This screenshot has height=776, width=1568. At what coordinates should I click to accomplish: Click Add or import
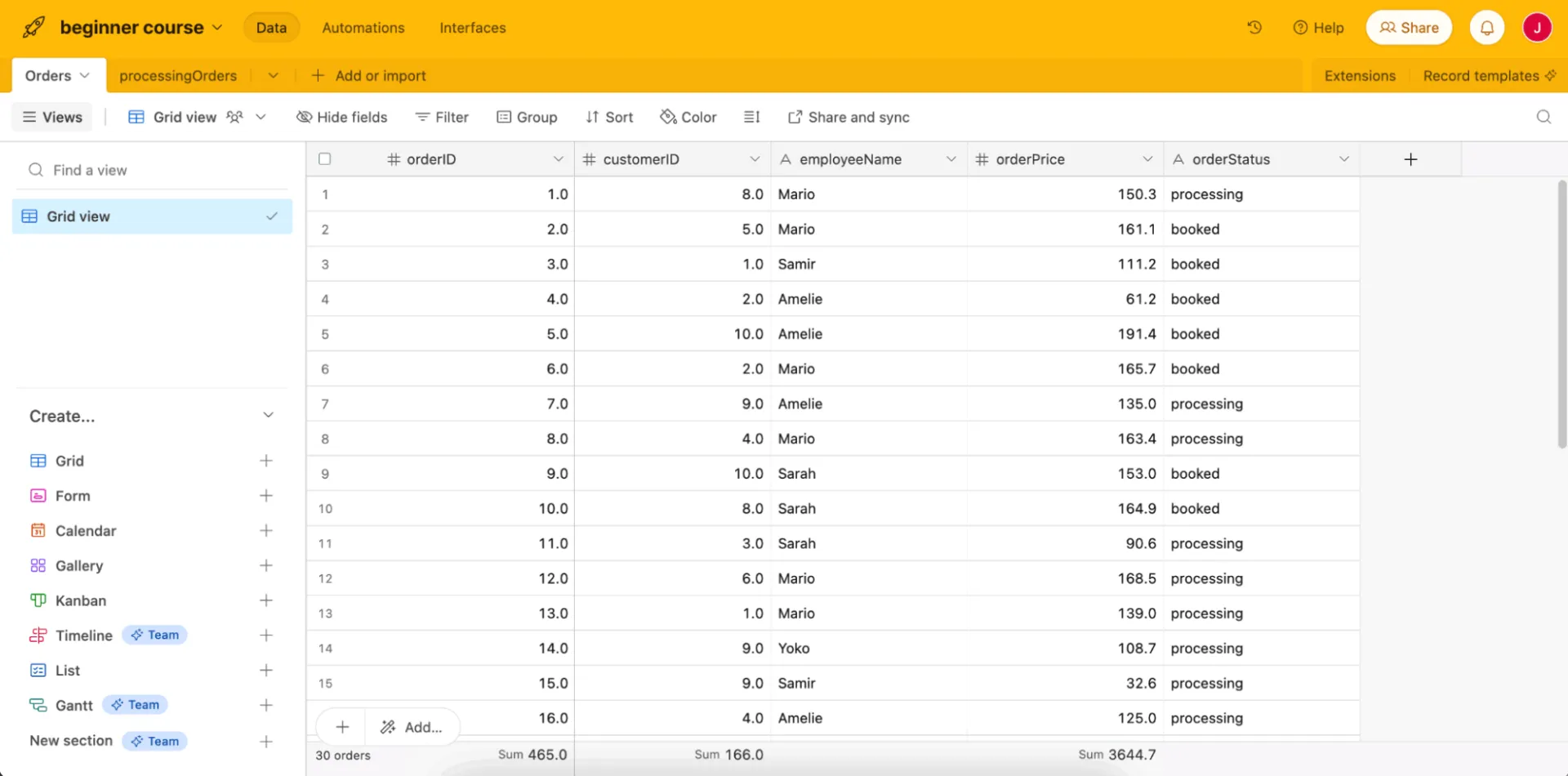click(368, 75)
